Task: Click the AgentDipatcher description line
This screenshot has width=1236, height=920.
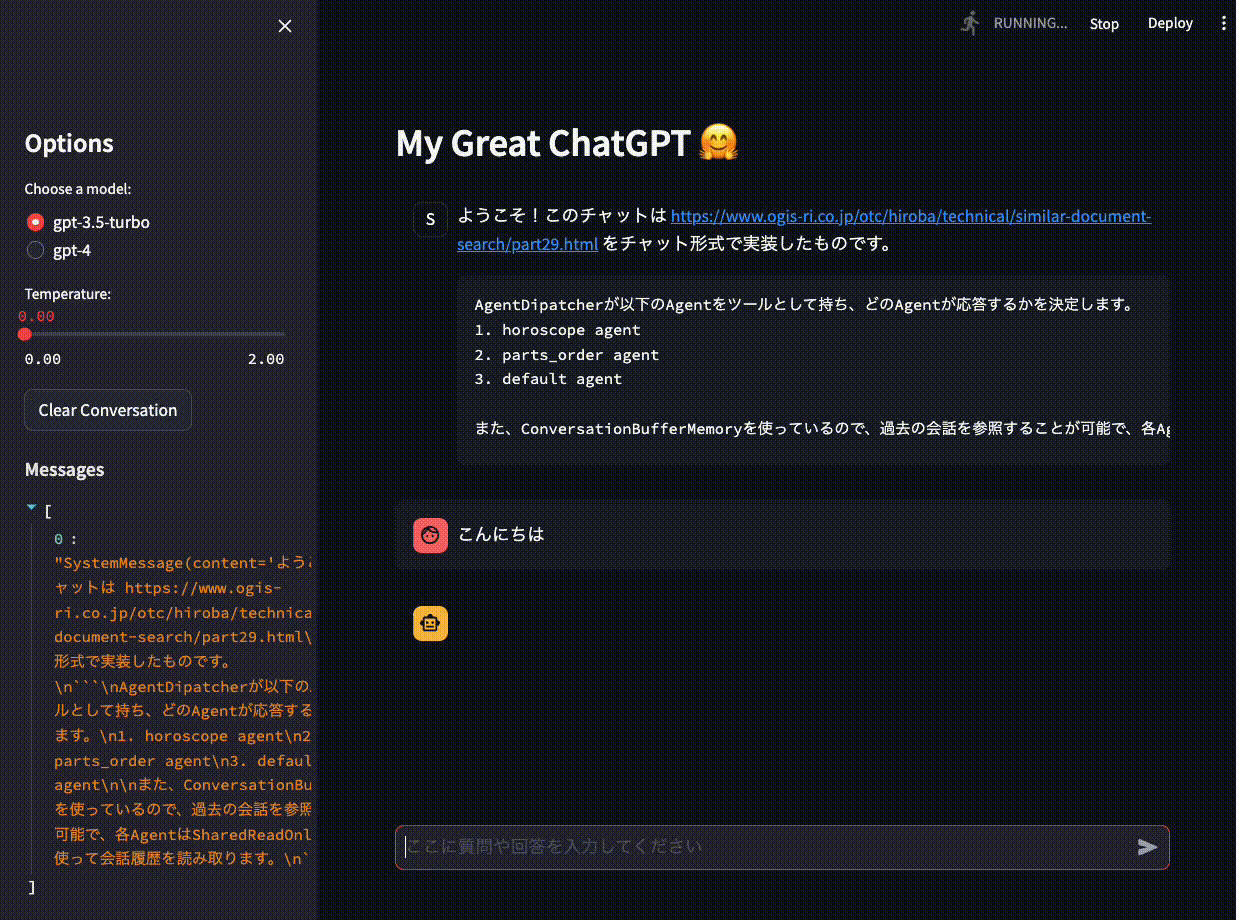Action: click(804, 305)
